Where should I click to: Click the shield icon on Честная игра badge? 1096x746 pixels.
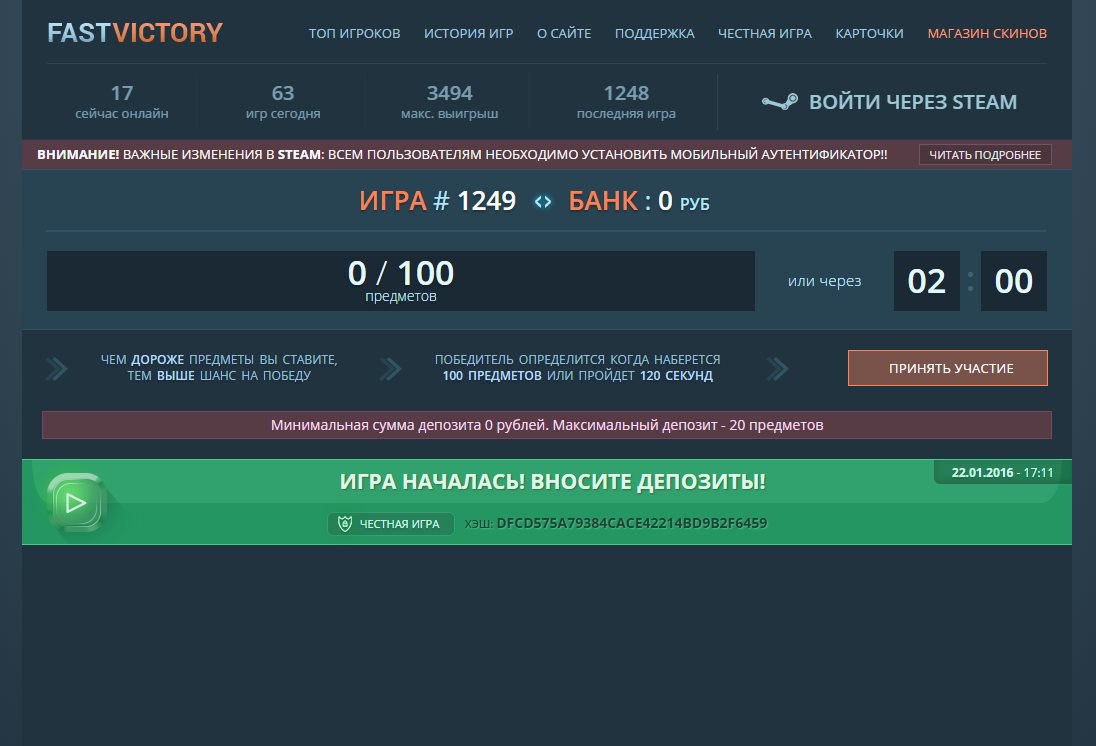[345, 524]
